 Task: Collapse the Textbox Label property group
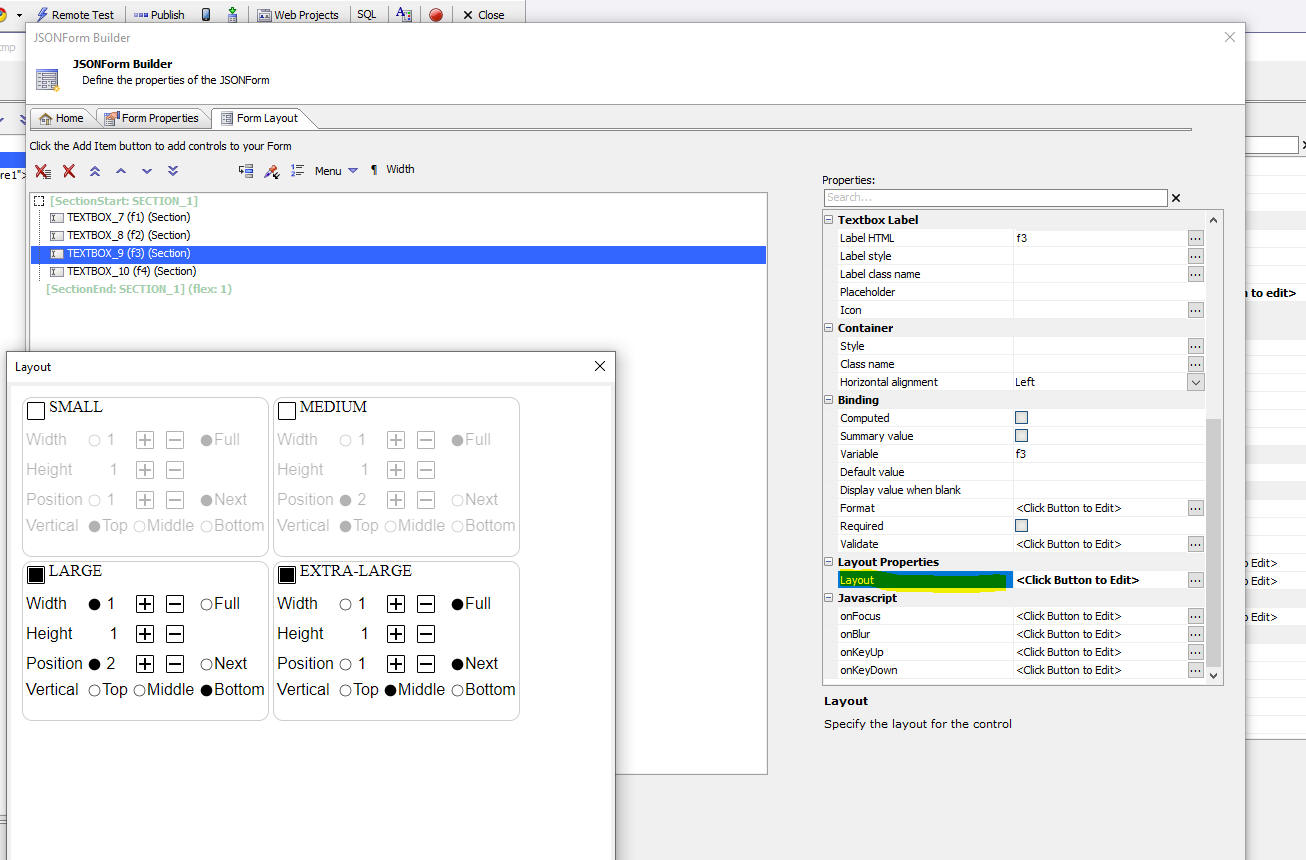point(829,220)
